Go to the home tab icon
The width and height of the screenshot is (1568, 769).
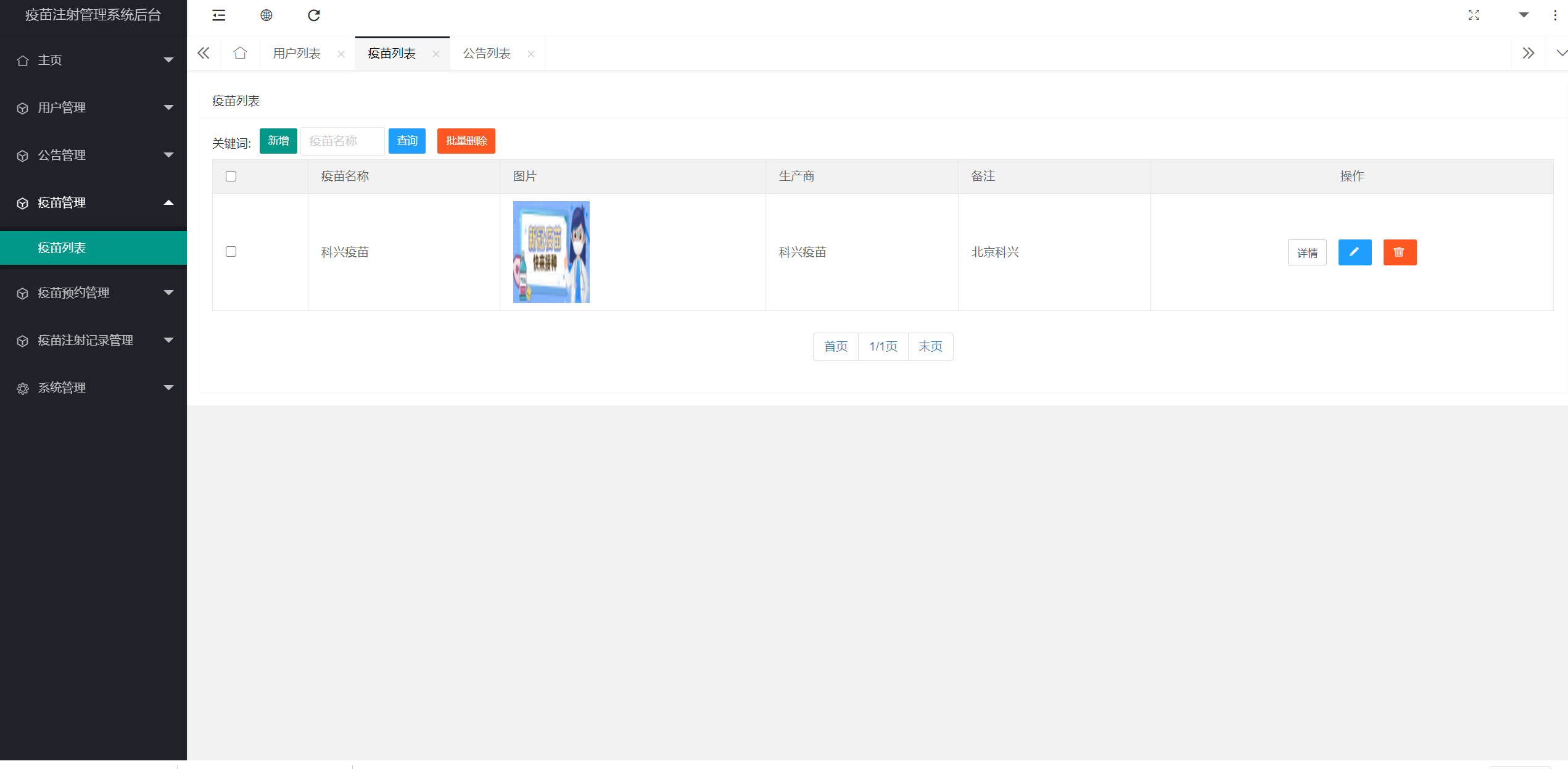[240, 54]
